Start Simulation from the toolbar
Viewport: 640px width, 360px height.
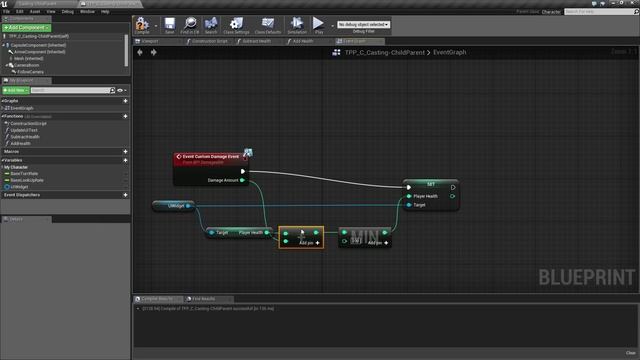[297, 25]
